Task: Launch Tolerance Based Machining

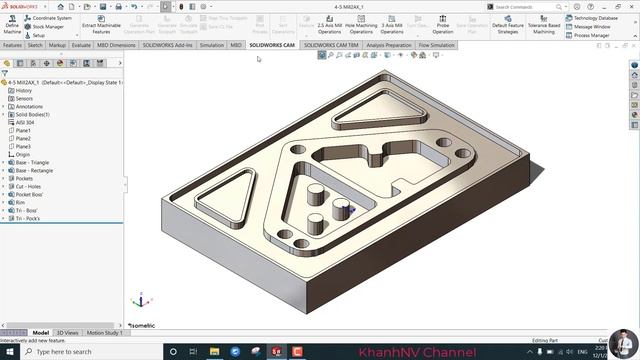Action: (544, 25)
